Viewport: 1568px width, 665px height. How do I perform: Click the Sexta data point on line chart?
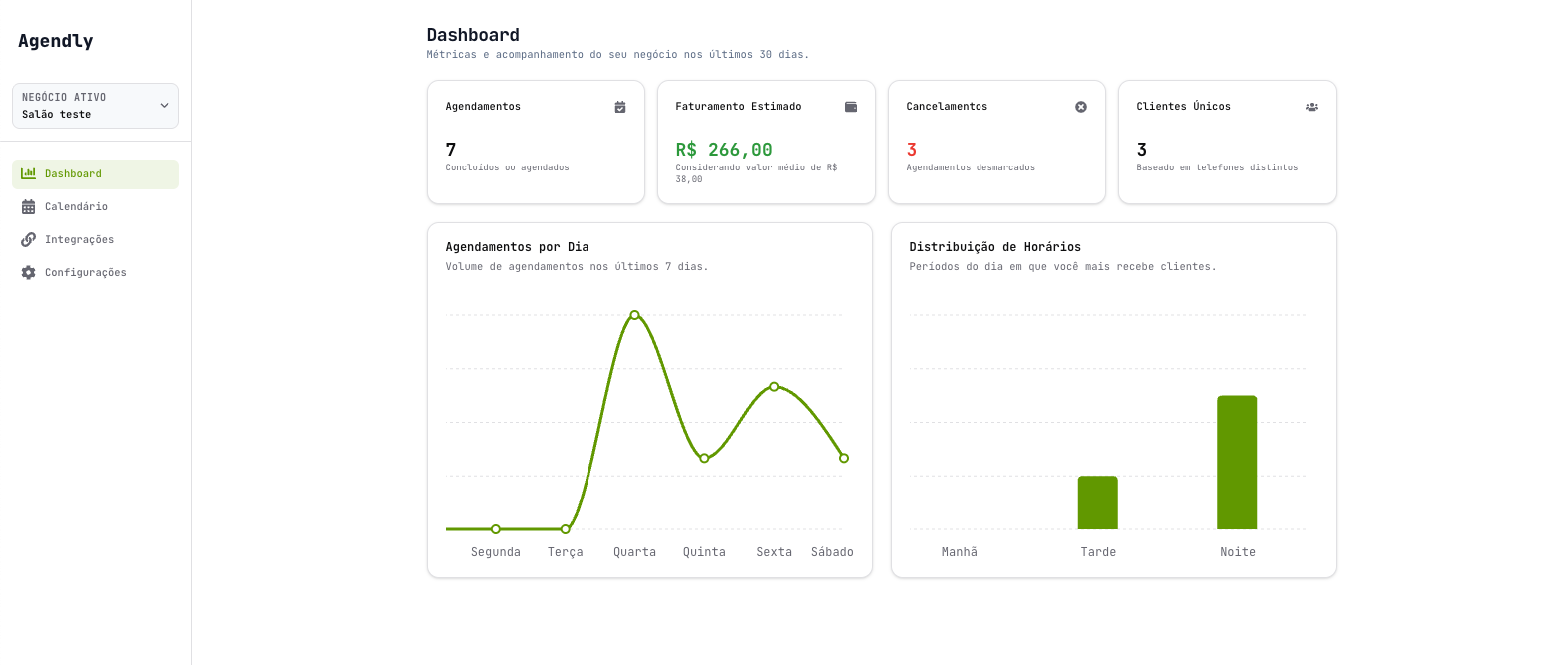point(774,387)
